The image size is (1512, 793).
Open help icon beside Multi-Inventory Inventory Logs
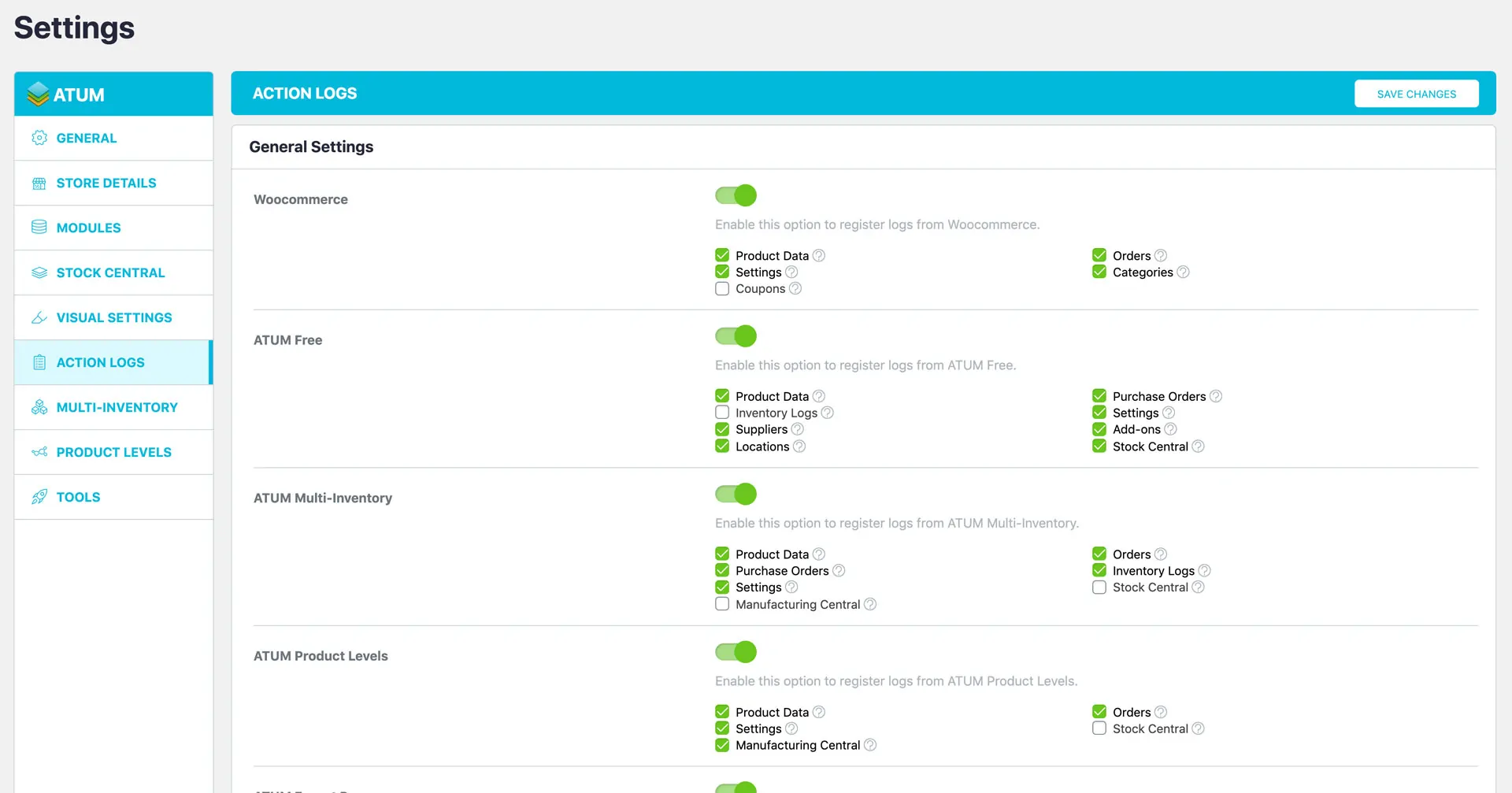(1204, 570)
